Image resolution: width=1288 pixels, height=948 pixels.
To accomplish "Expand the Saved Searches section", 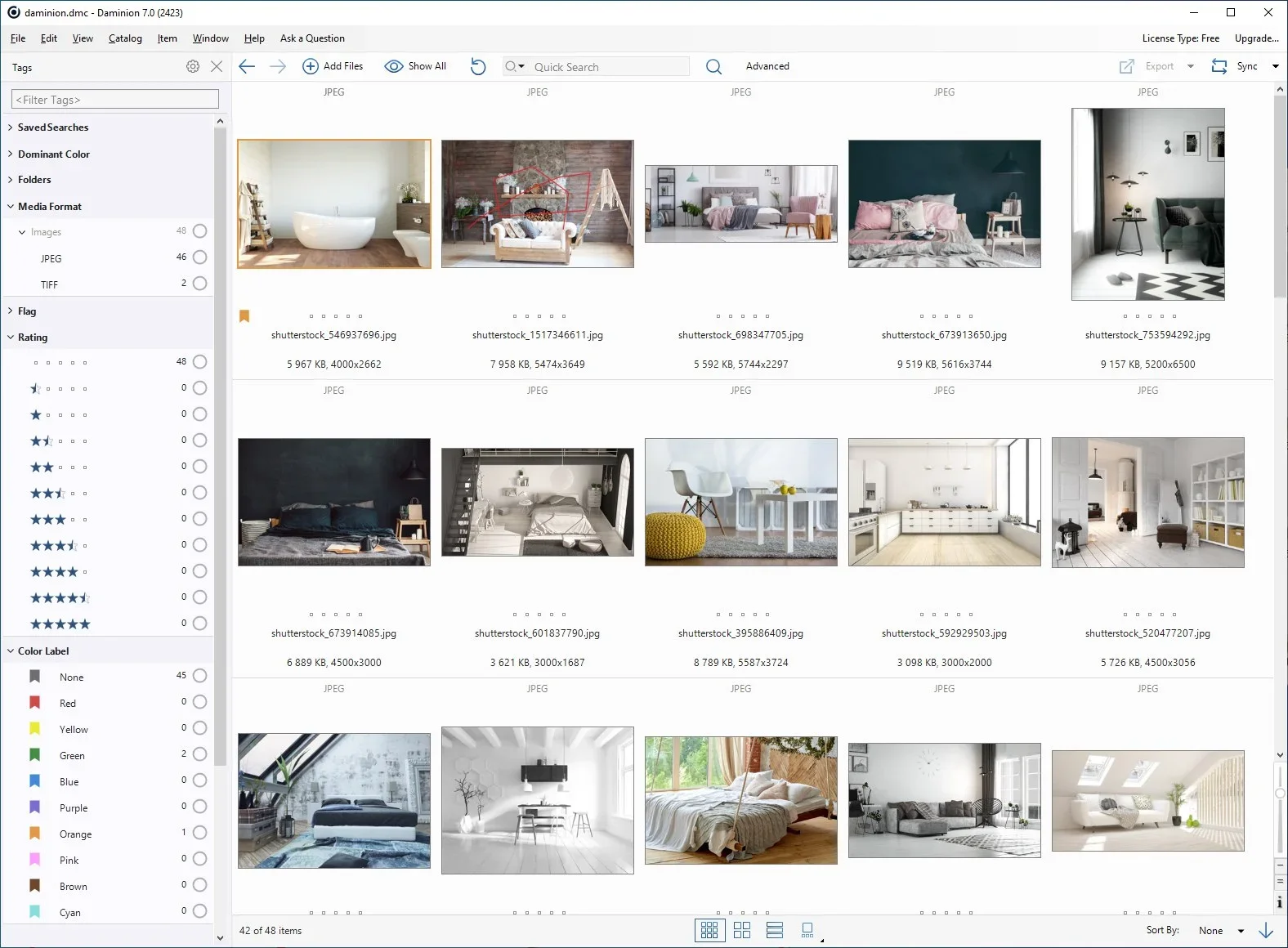I will [52, 127].
